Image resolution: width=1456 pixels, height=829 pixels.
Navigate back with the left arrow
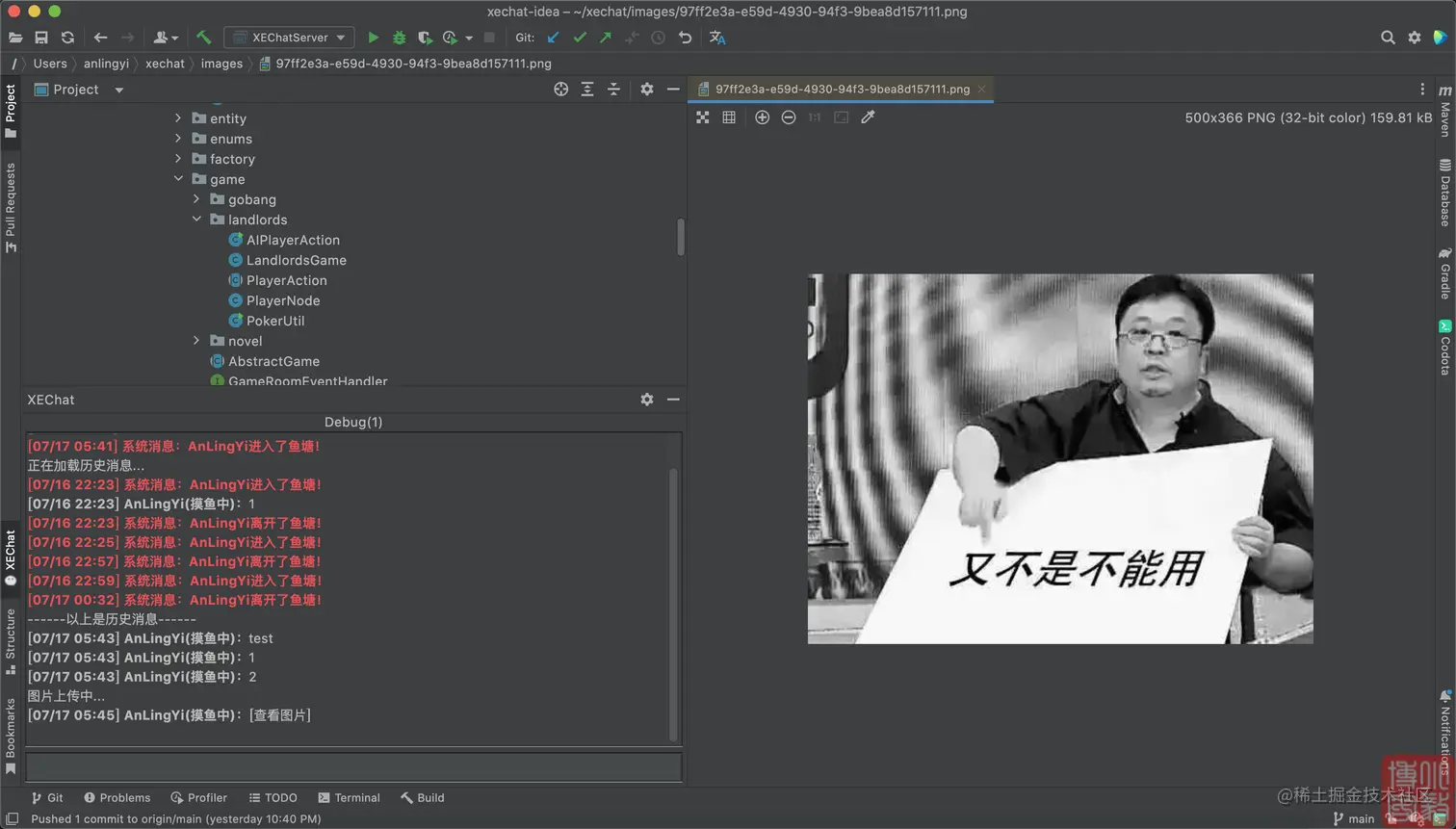point(100,38)
